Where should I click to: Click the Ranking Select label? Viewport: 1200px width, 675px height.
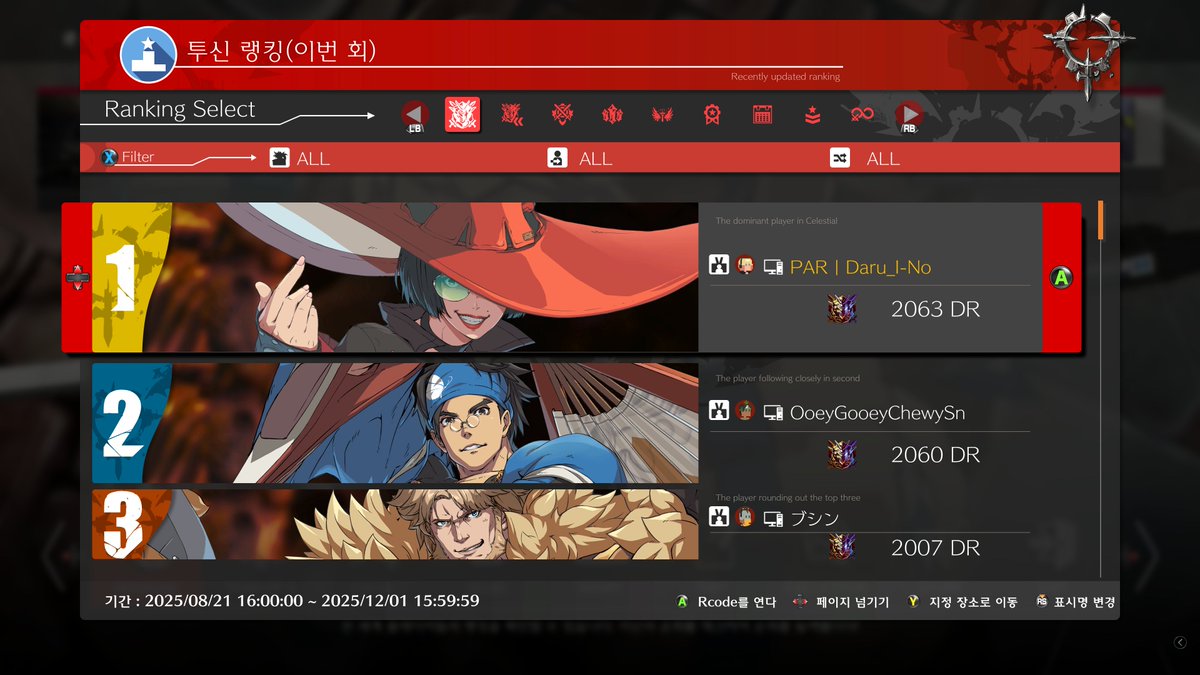[180, 109]
